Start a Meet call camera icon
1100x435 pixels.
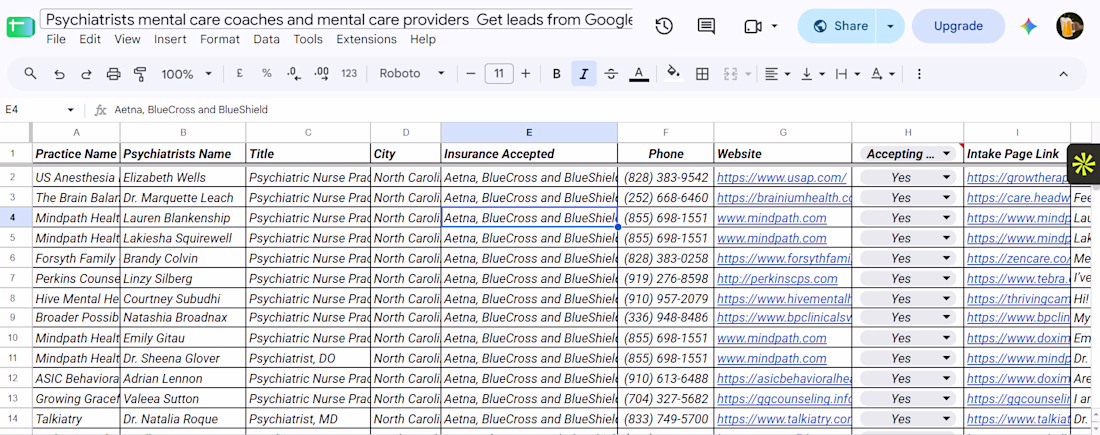(x=753, y=27)
